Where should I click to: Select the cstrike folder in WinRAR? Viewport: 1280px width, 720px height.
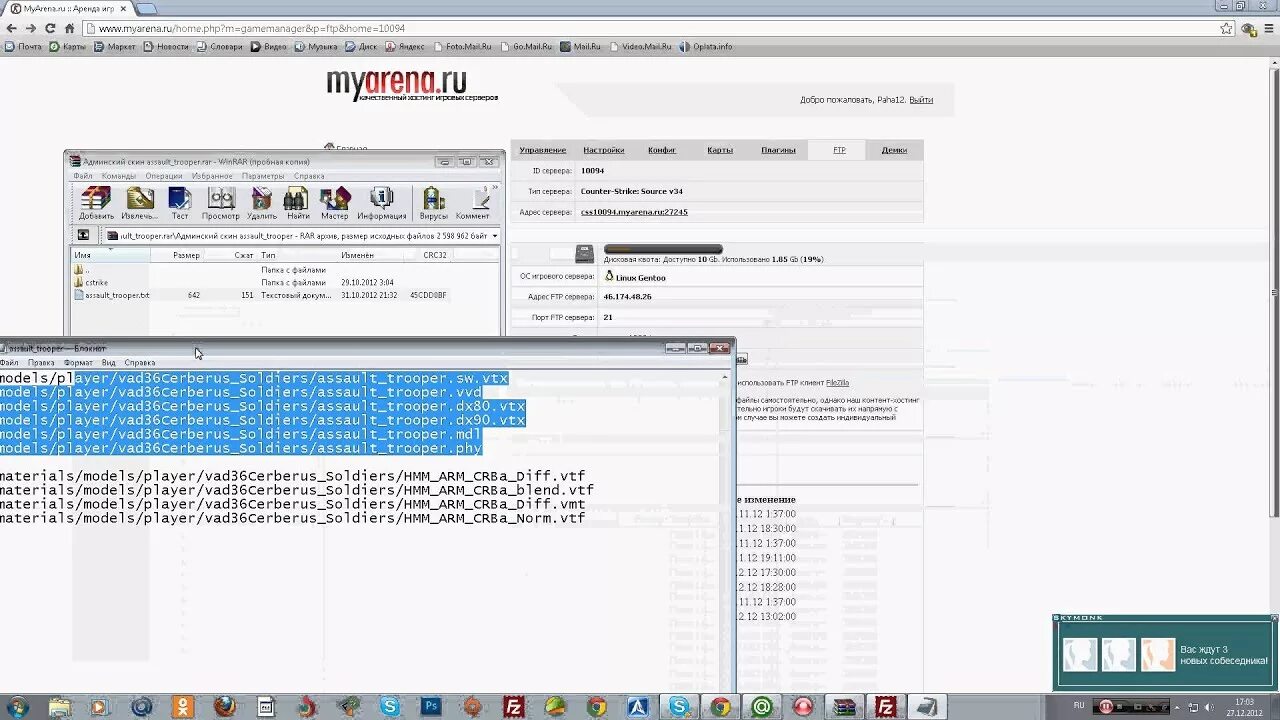(x=97, y=282)
